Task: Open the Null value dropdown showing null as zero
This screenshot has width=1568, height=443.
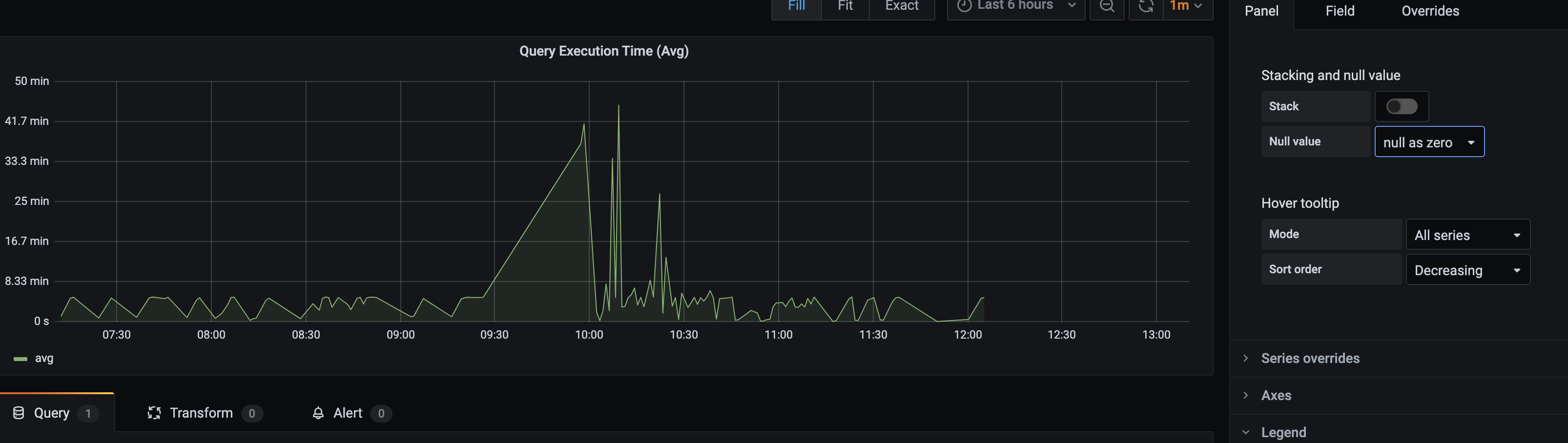Action: point(1429,141)
